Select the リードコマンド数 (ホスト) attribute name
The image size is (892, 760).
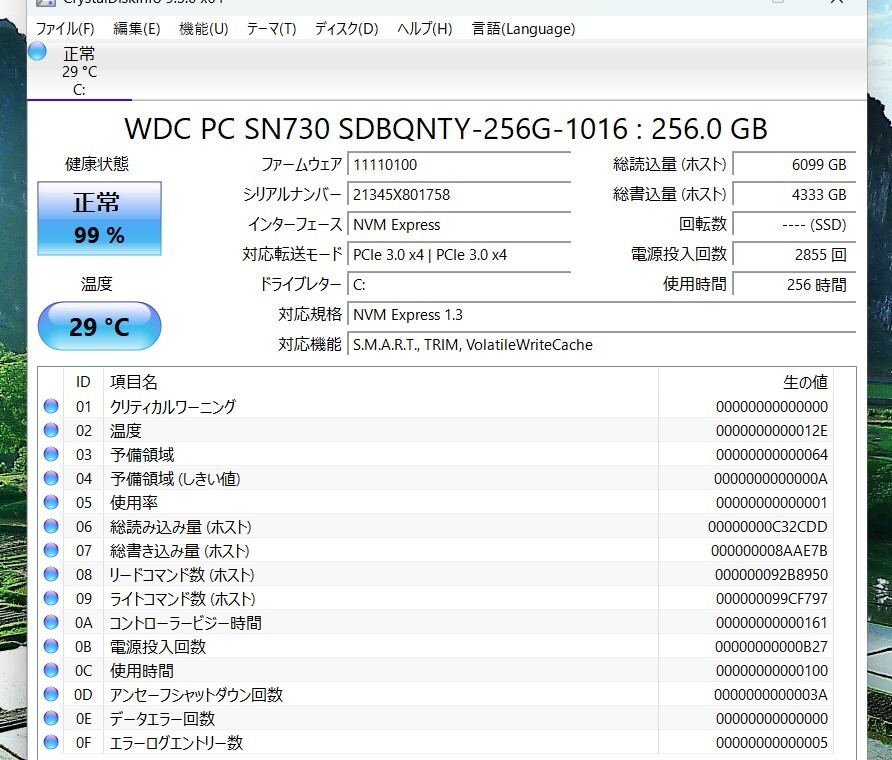click(x=182, y=575)
